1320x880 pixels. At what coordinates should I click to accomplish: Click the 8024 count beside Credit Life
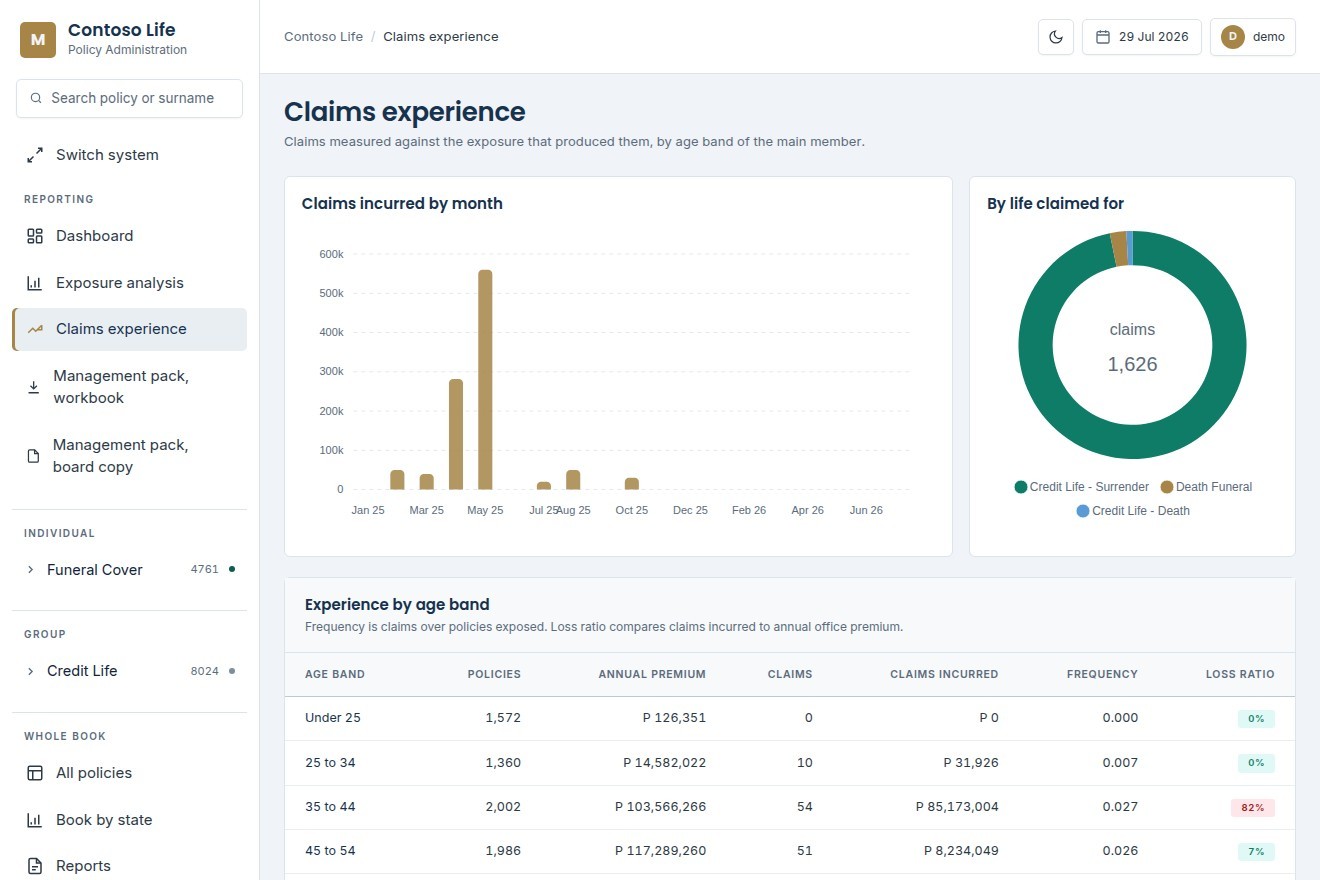(x=204, y=671)
